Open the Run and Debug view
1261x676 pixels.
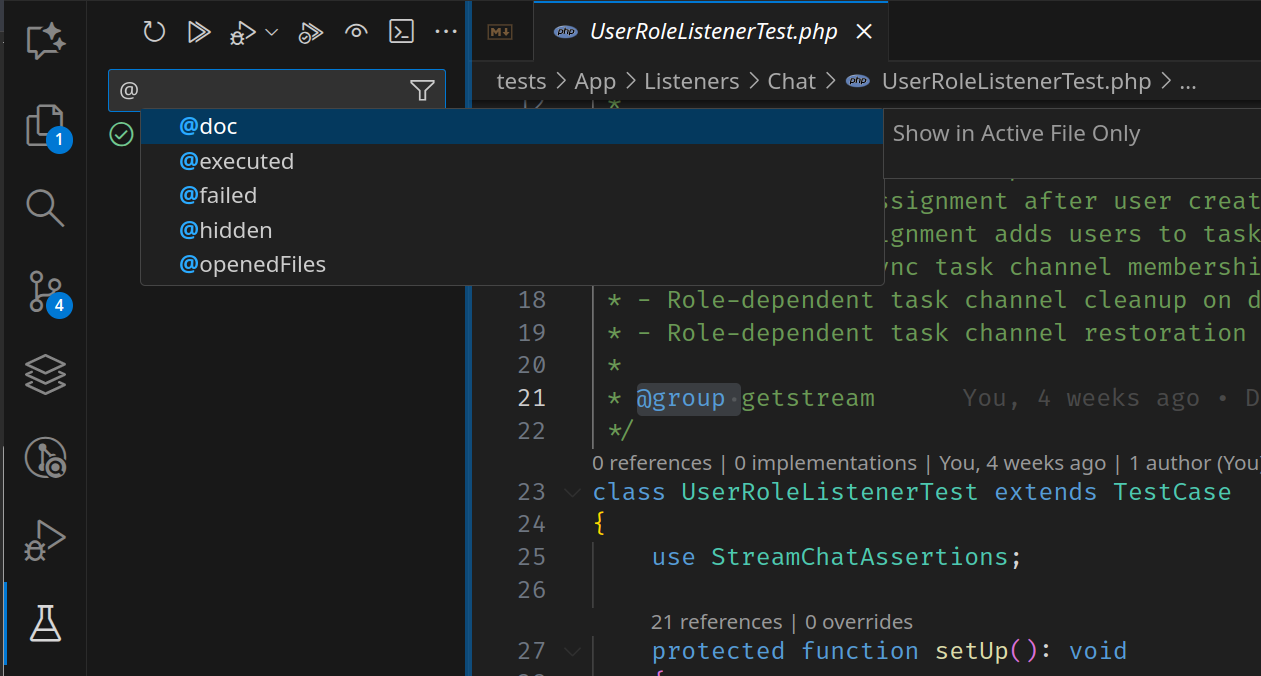tap(45, 540)
